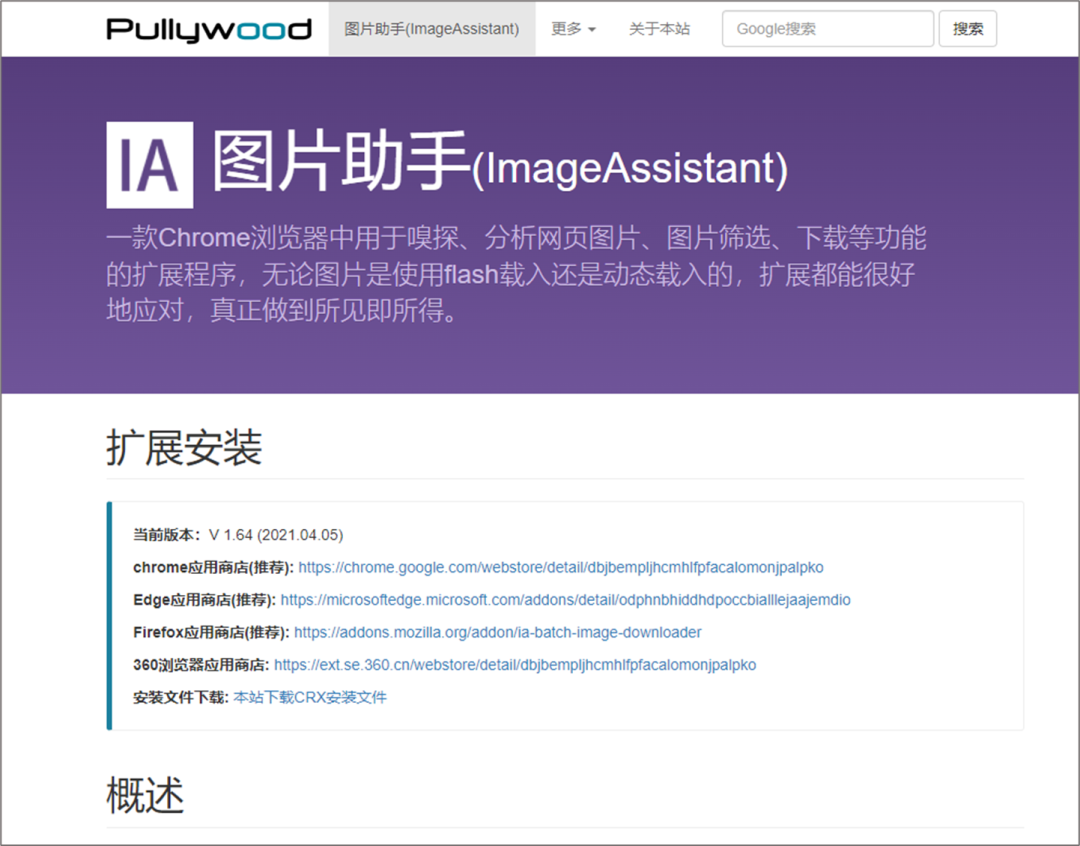Open the 关于本站 menu item
The width and height of the screenshot is (1080, 846).
[659, 29]
